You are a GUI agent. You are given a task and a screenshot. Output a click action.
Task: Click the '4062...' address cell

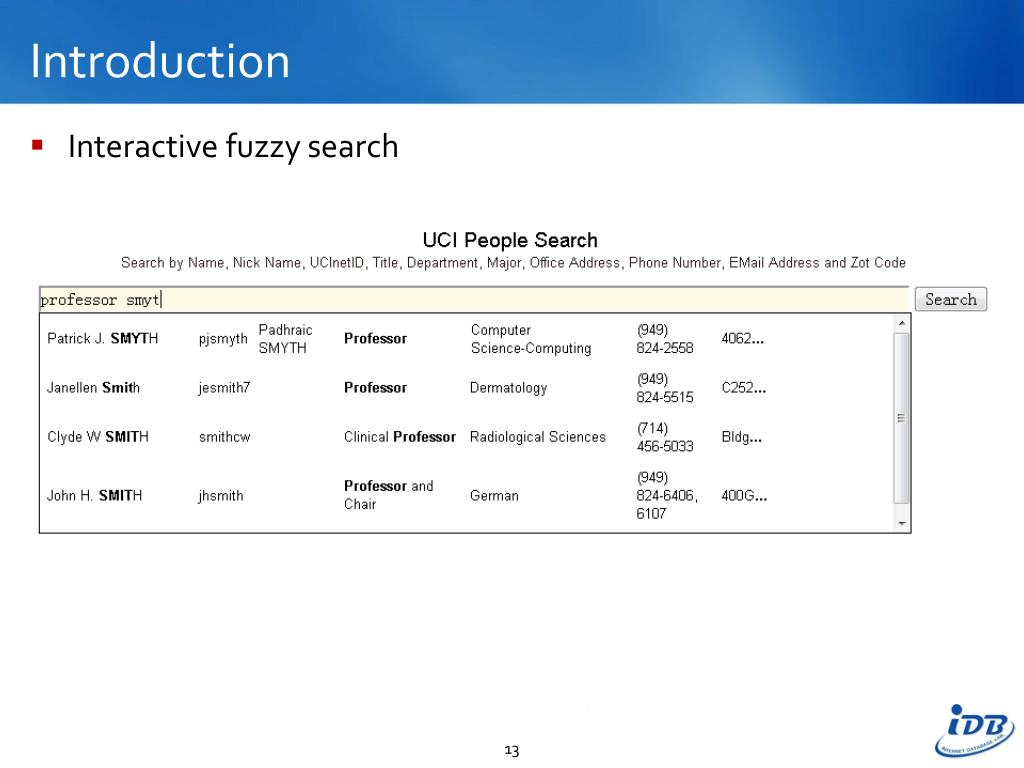tap(743, 338)
